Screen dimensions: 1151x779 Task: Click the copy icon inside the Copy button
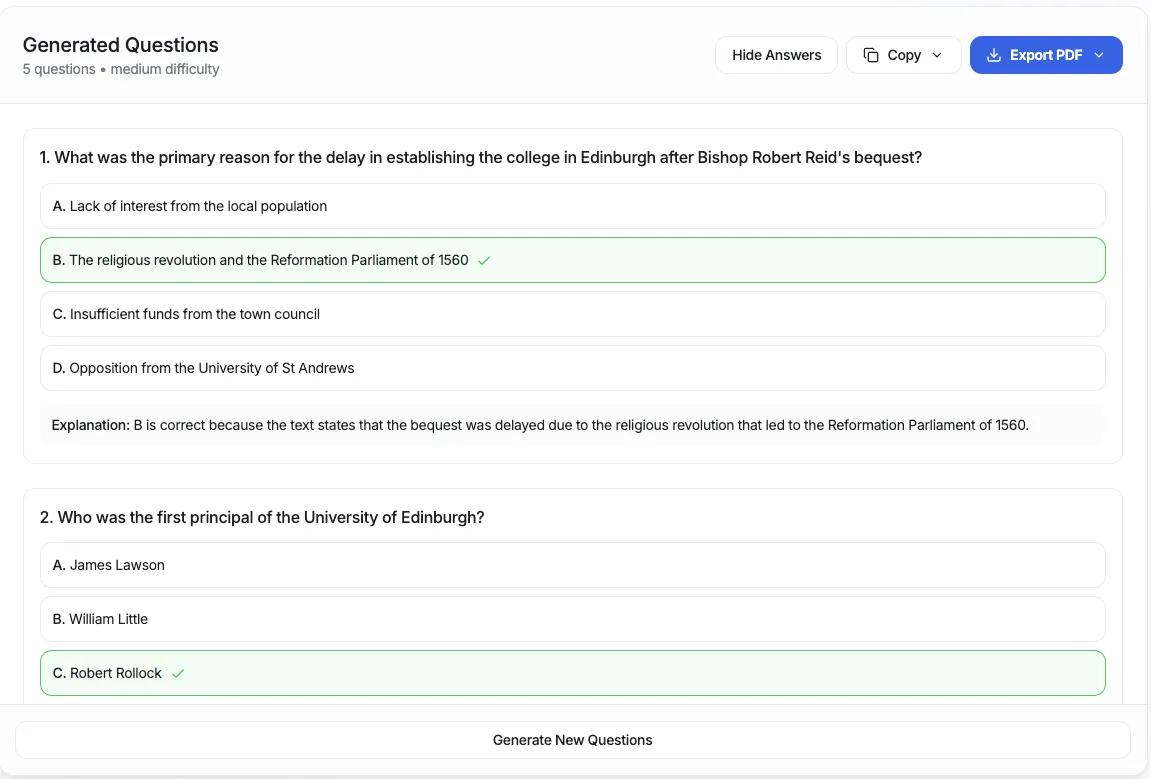pos(871,55)
